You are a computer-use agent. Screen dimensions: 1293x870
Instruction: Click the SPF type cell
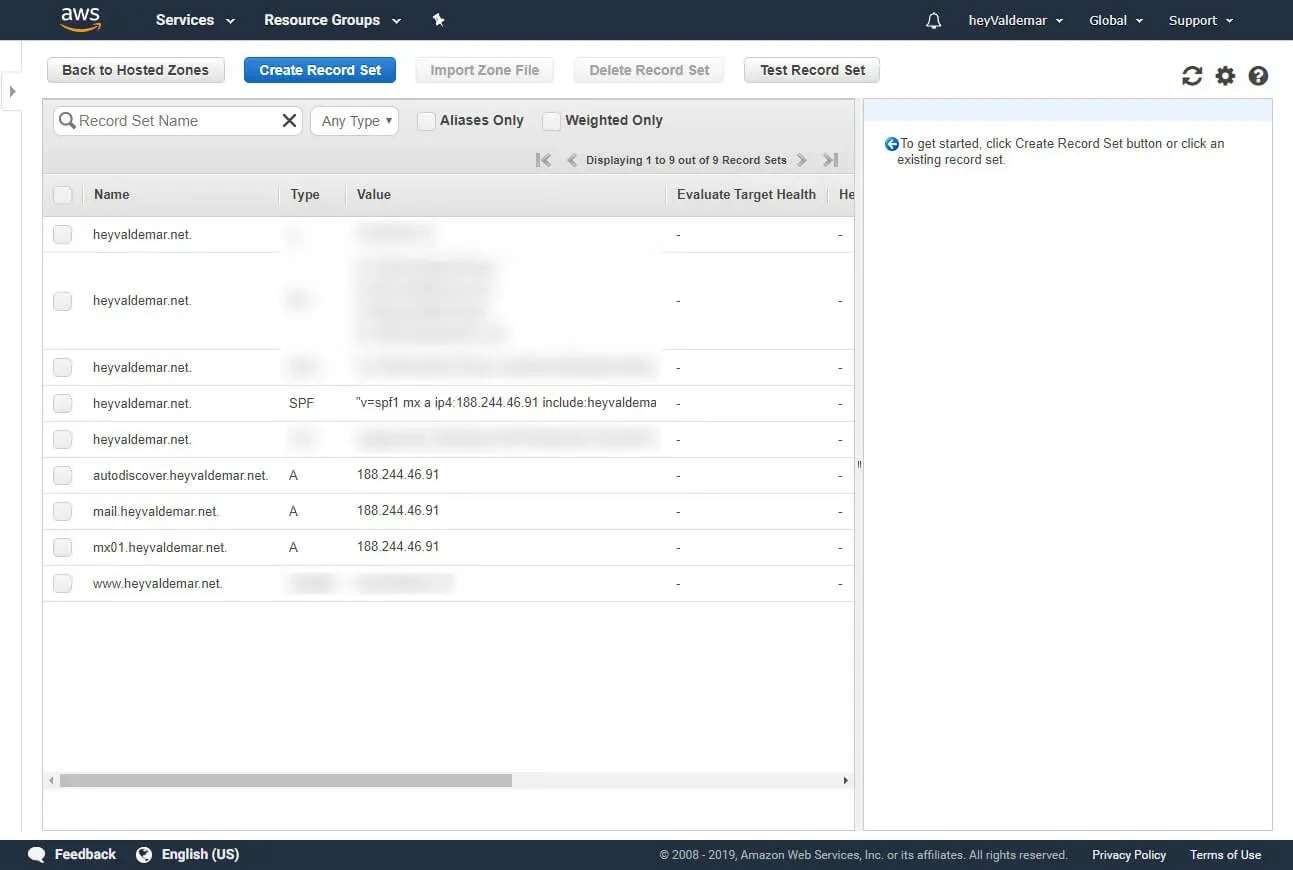click(301, 404)
